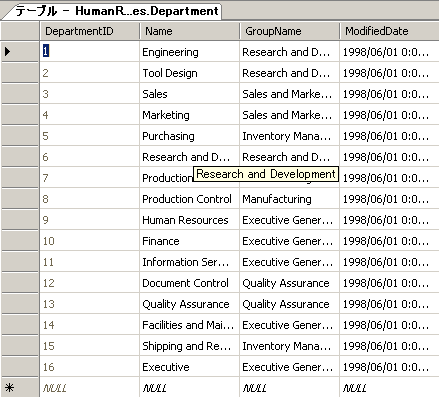The image size is (439, 397).
Task: Click the GroupName column header
Action: click(x=289, y=31)
